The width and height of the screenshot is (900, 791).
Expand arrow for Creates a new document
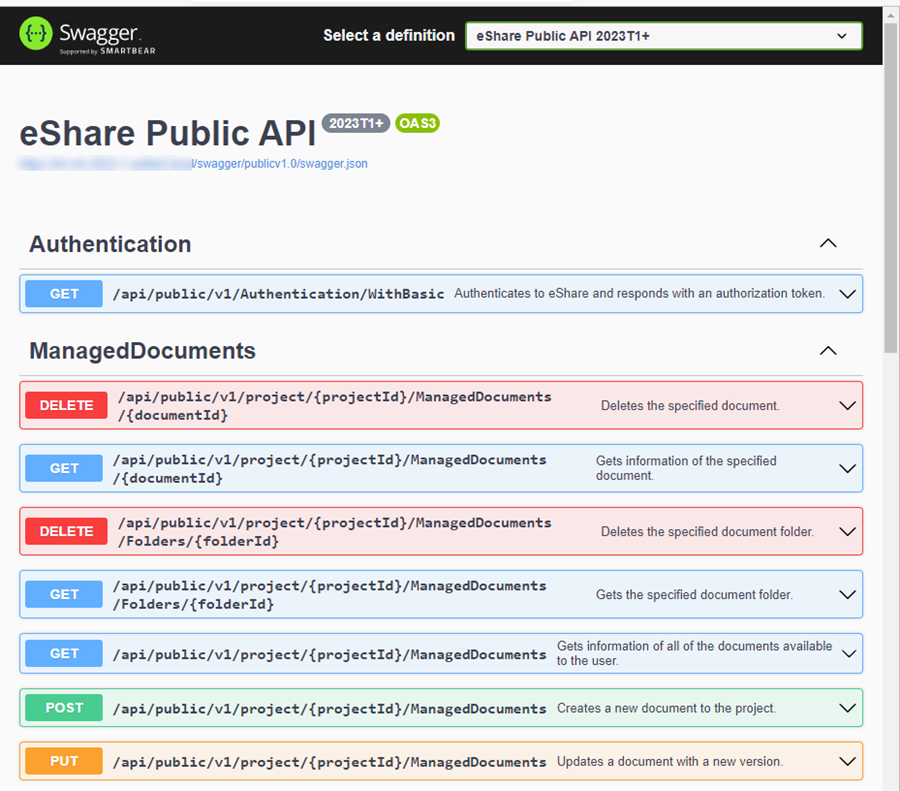(847, 708)
